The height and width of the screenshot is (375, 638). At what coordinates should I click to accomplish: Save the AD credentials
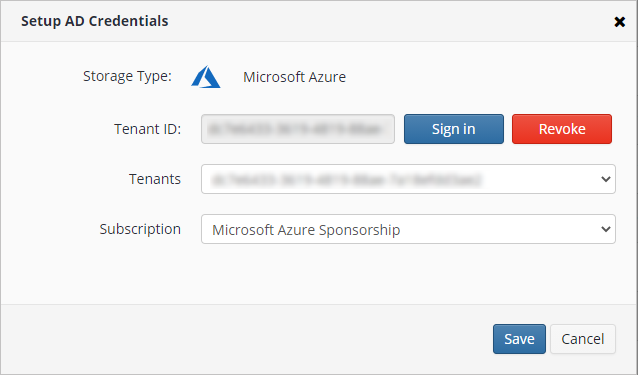(x=519, y=339)
